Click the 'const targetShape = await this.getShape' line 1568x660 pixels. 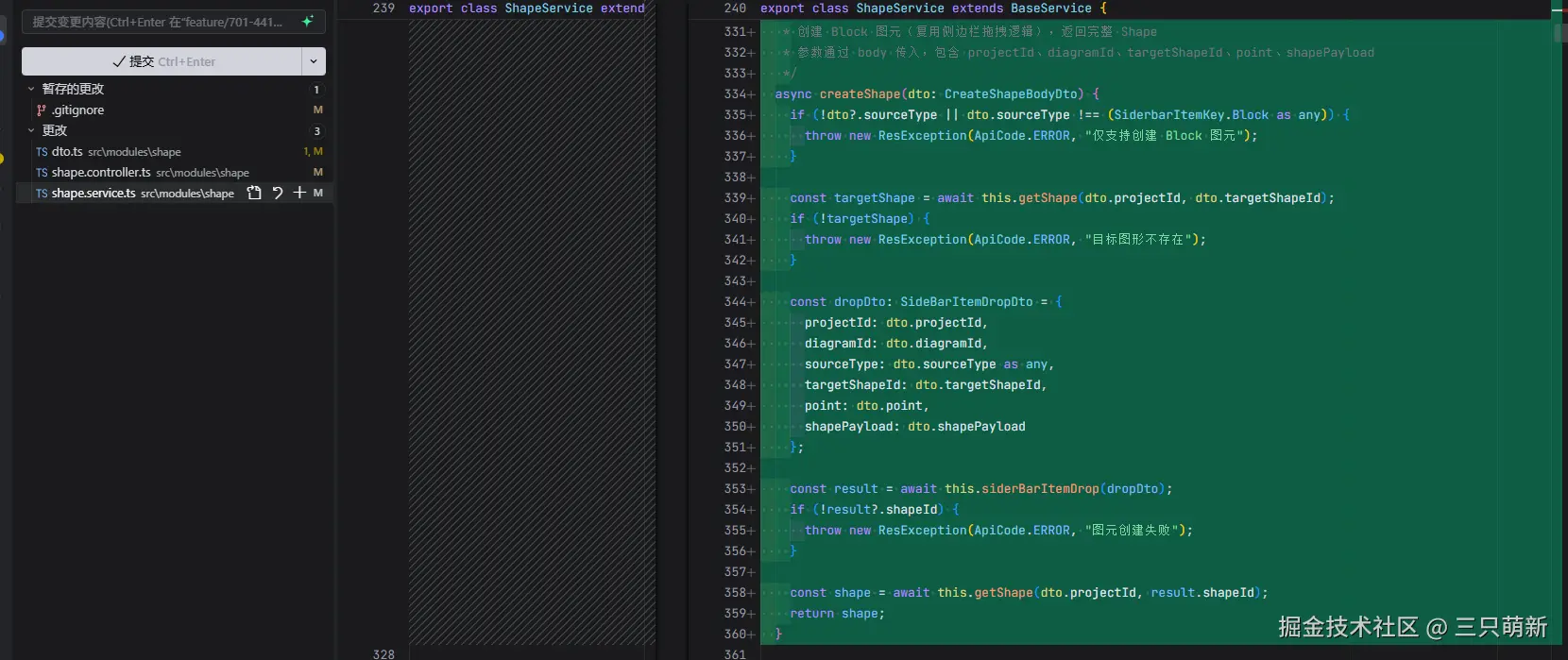pyautogui.click(x=1062, y=197)
